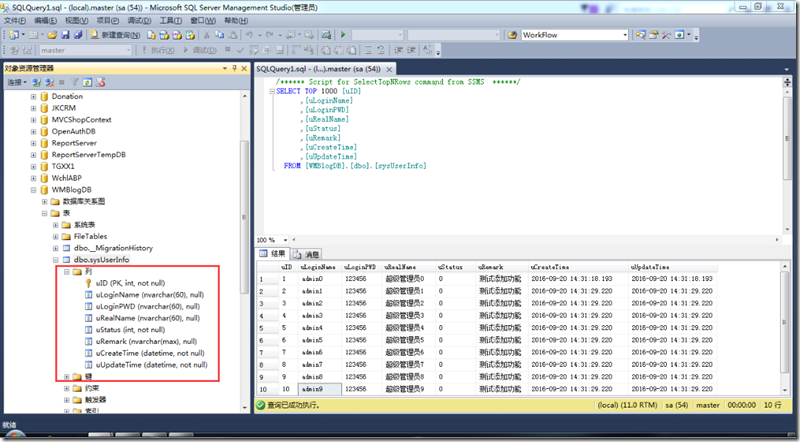
Task: Select the uUpdateTime column node
Action: (x=152, y=365)
